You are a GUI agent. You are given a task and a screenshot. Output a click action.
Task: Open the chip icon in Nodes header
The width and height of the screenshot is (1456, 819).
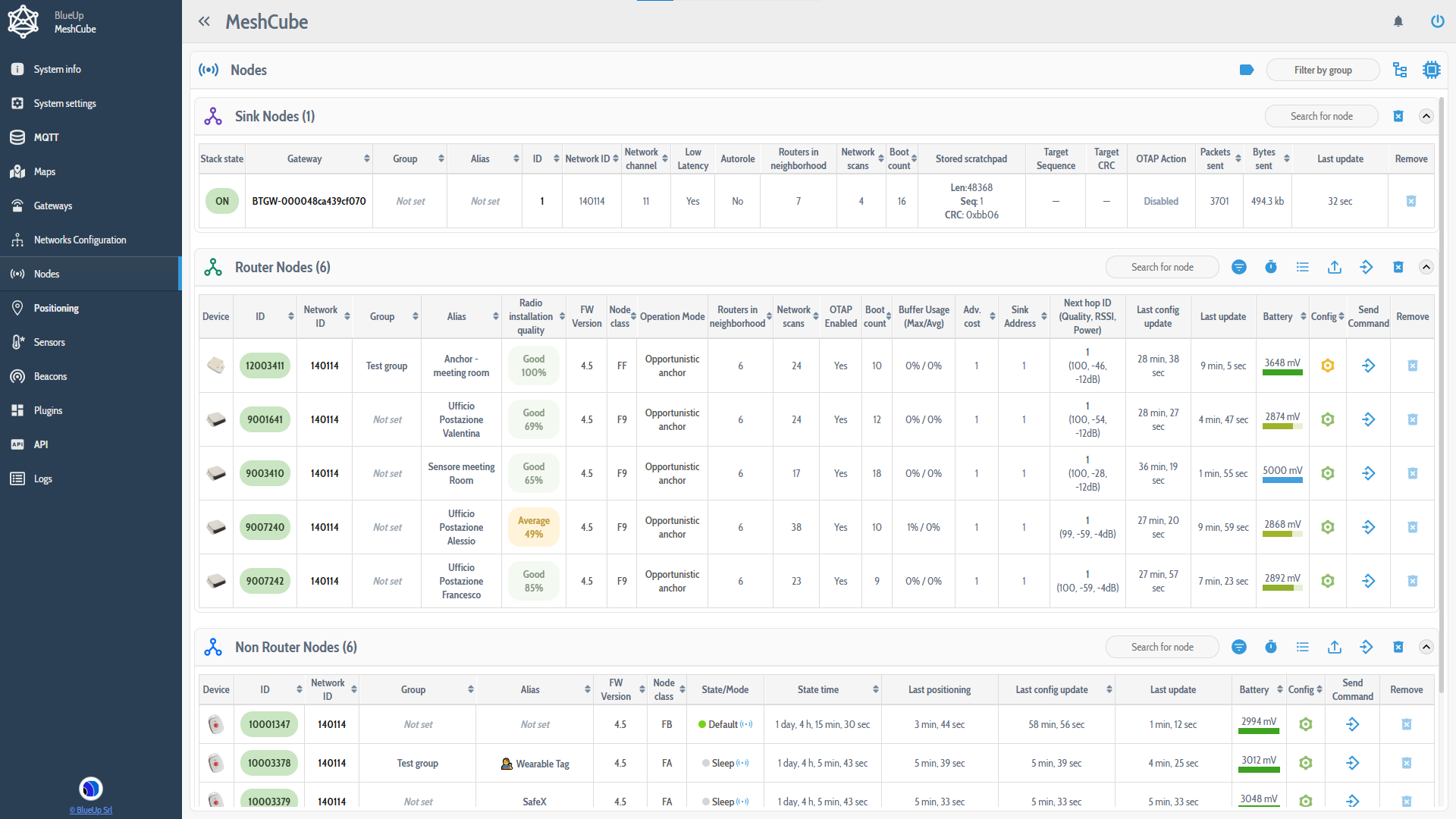1431,70
